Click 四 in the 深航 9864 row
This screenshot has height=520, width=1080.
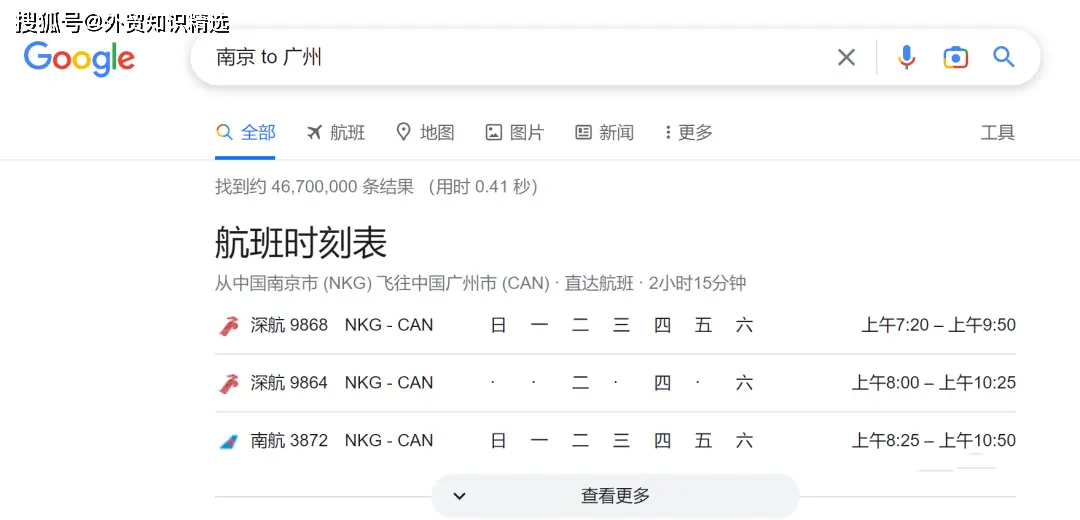pyautogui.click(x=663, y=383)
